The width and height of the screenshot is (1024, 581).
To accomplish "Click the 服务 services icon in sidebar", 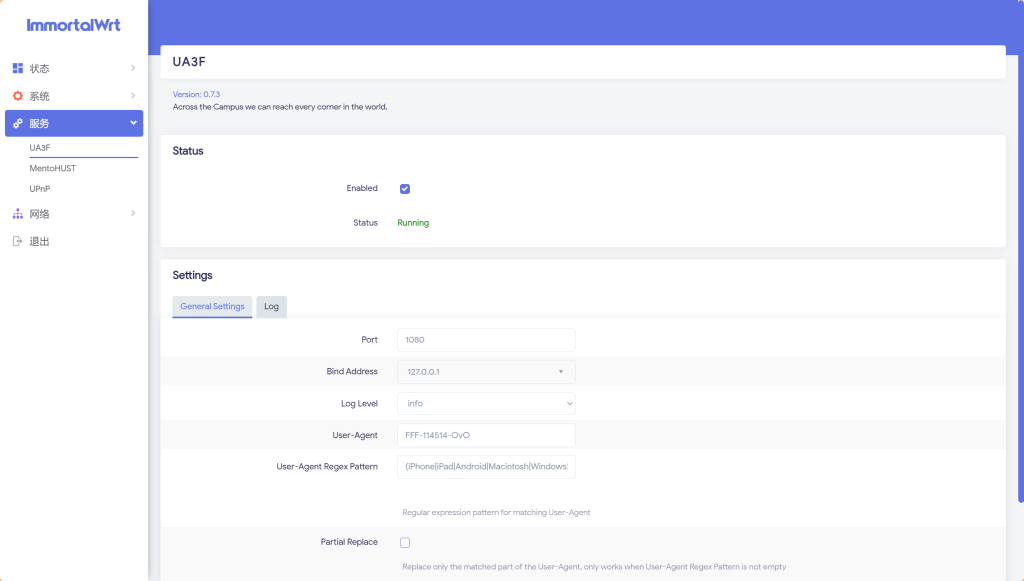I will pyautogui.click(x=17, y=123).
